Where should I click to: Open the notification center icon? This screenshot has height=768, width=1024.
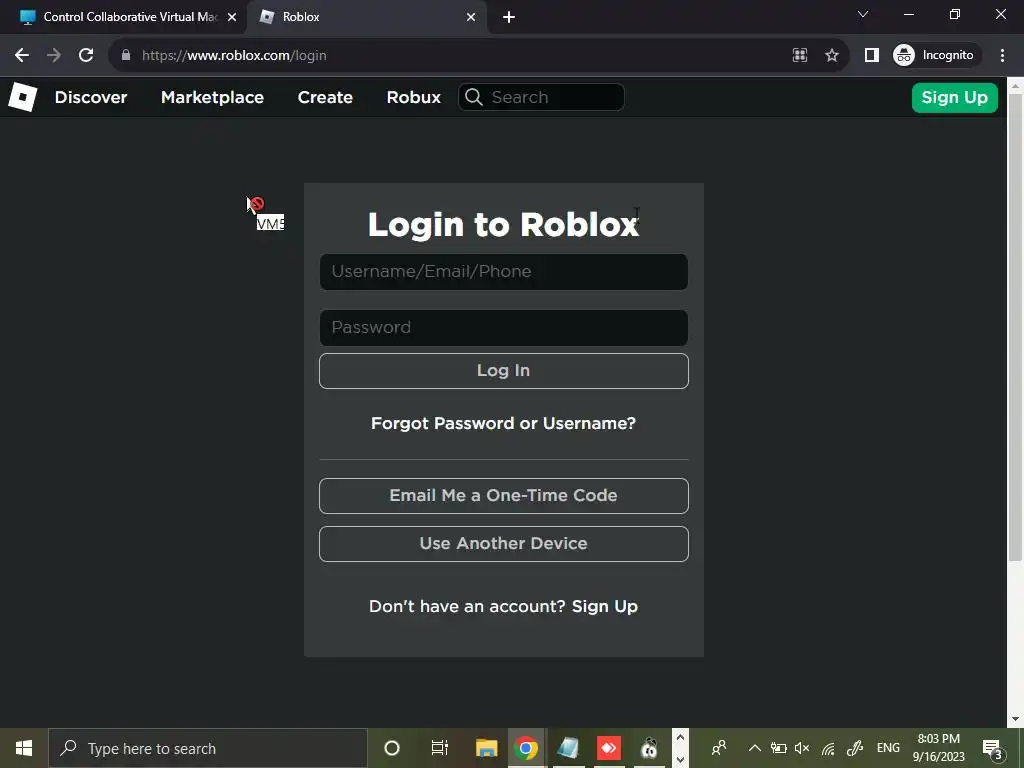993,748
